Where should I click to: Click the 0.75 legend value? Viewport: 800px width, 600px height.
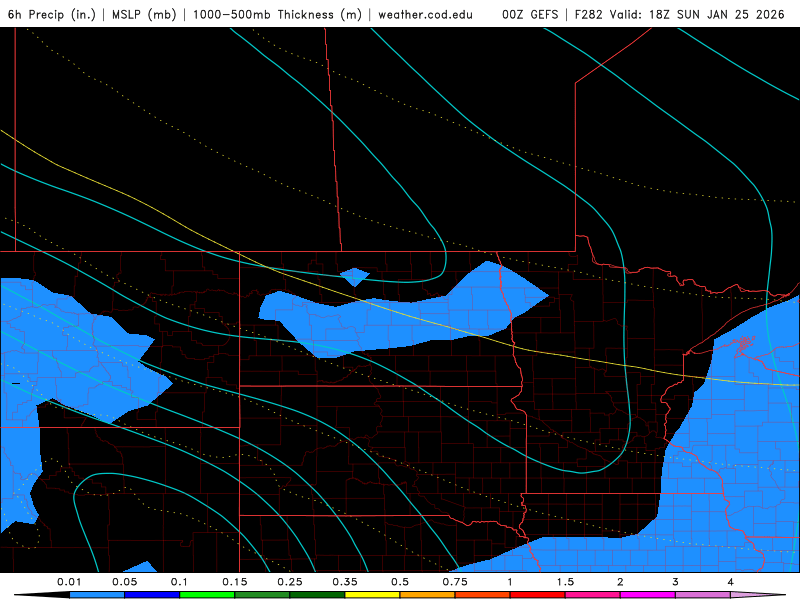tap(455, 582)
